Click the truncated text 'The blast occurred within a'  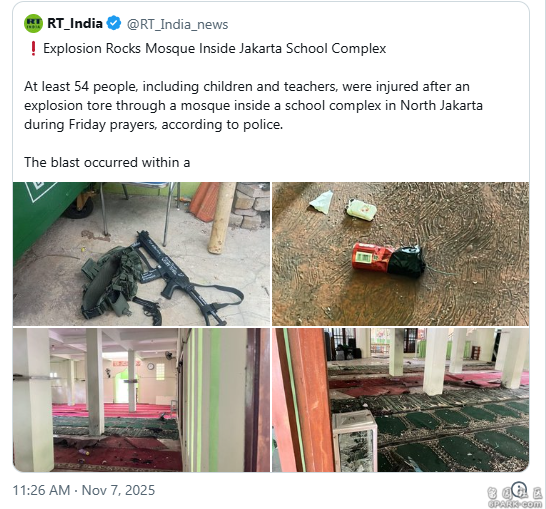pos(107,163)
